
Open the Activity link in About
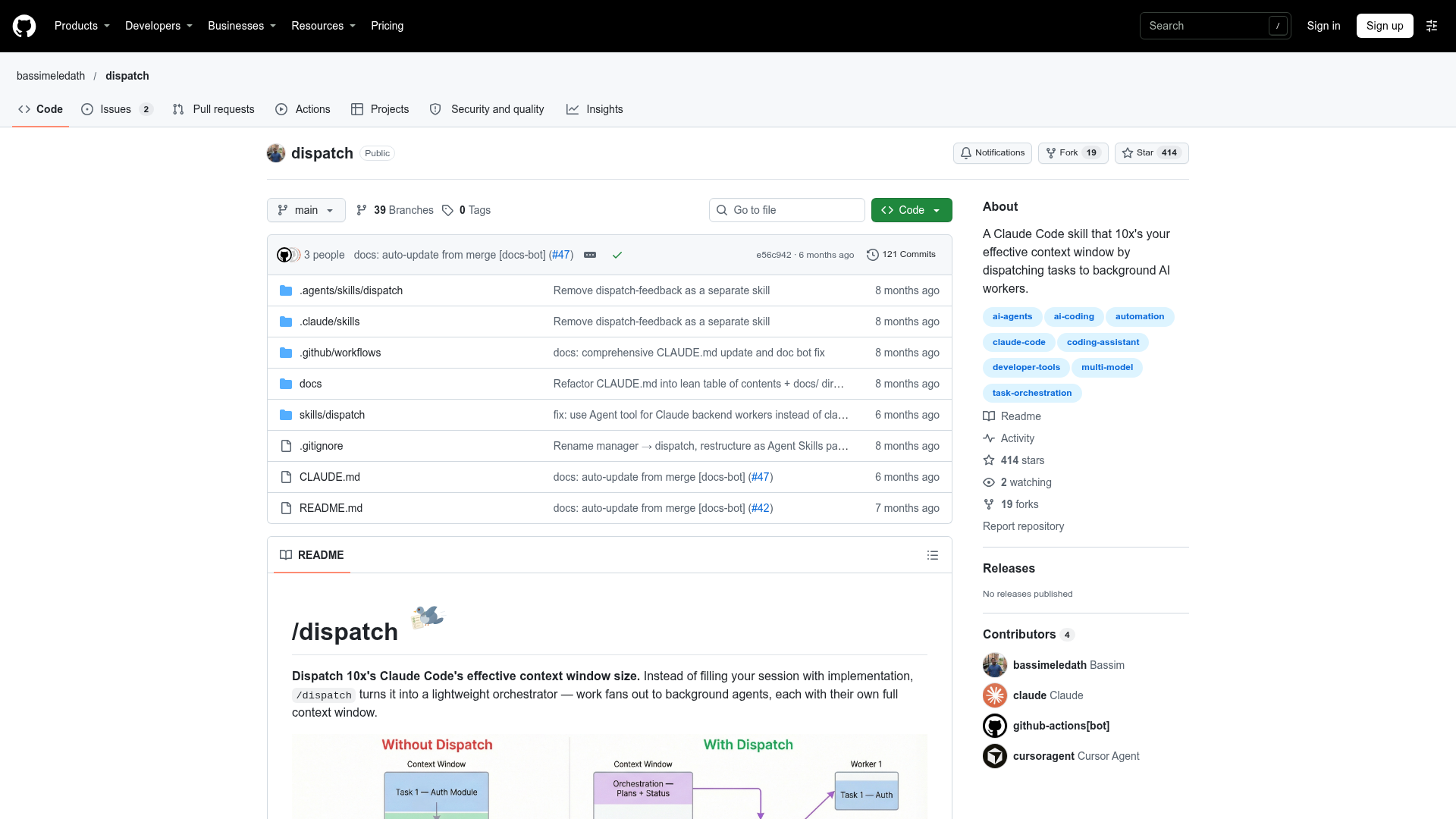[x=1009, y=438]
